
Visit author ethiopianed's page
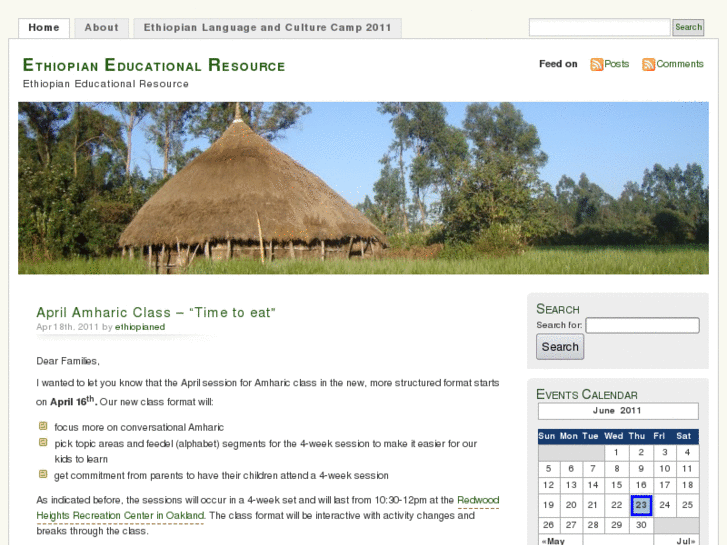pyautogui.click(x=140, y=327)
